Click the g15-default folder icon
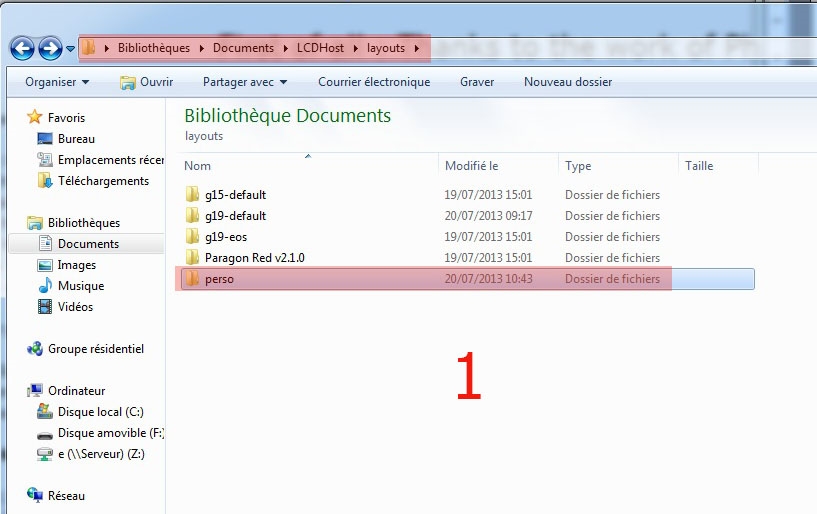The height and width of the screenshot is (514, 817). (x=192, y=194)
